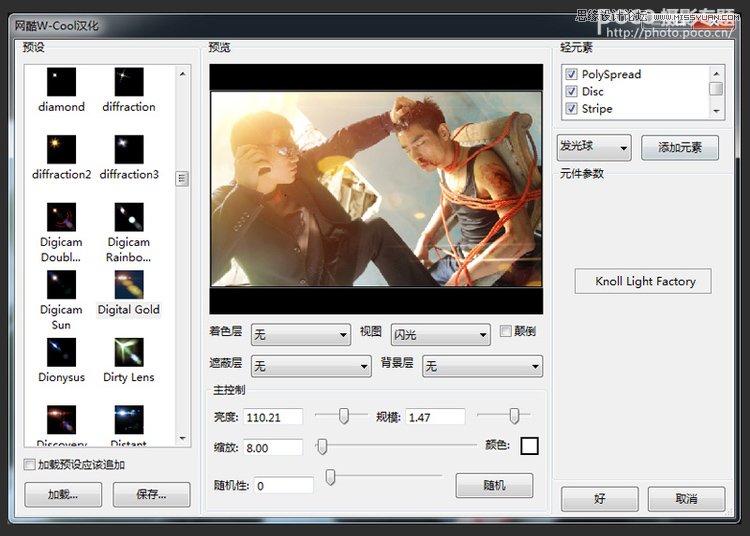Click the preview image of two men

pyautogui.click(x=376, y=189)
